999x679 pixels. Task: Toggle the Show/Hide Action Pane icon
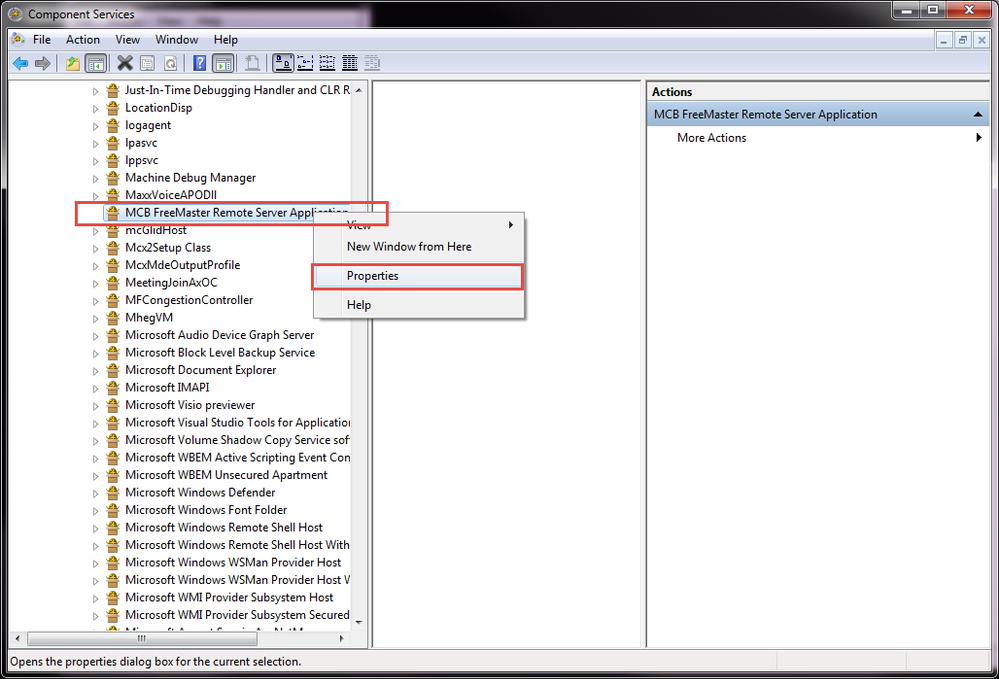(x=222, y=62)
